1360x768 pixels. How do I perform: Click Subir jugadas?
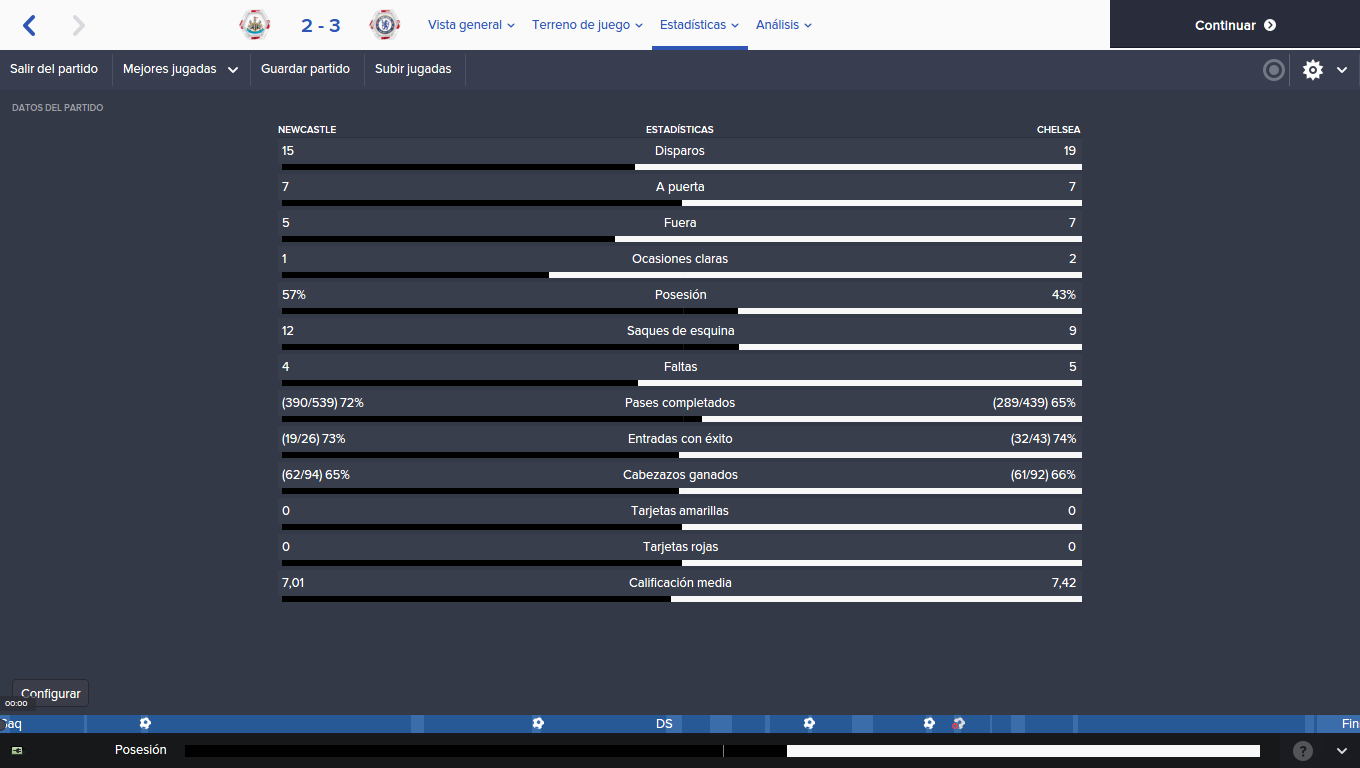pos(413,70)
